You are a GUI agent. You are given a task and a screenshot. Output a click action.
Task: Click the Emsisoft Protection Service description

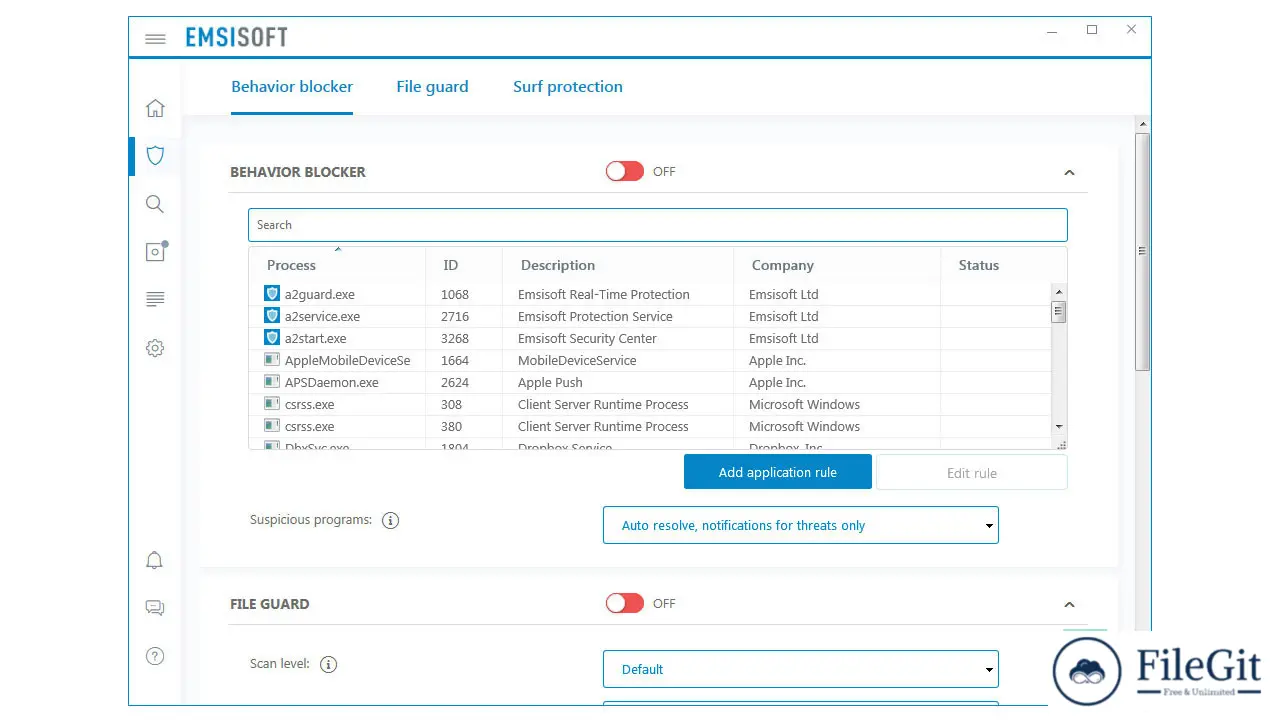point(595,316)
